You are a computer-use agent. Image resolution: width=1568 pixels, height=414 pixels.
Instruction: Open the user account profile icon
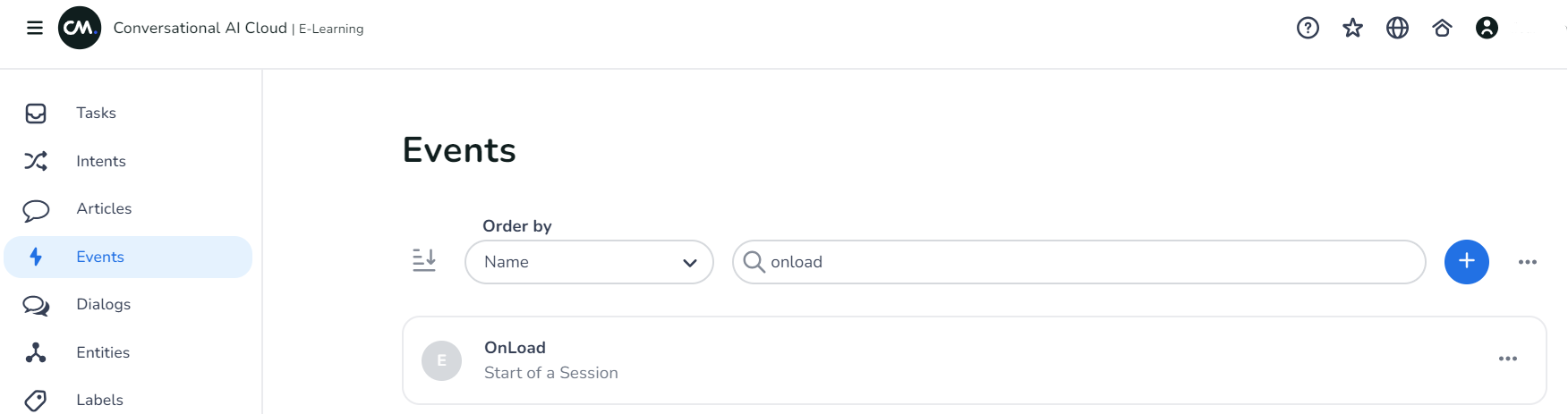click(1487, 29)
